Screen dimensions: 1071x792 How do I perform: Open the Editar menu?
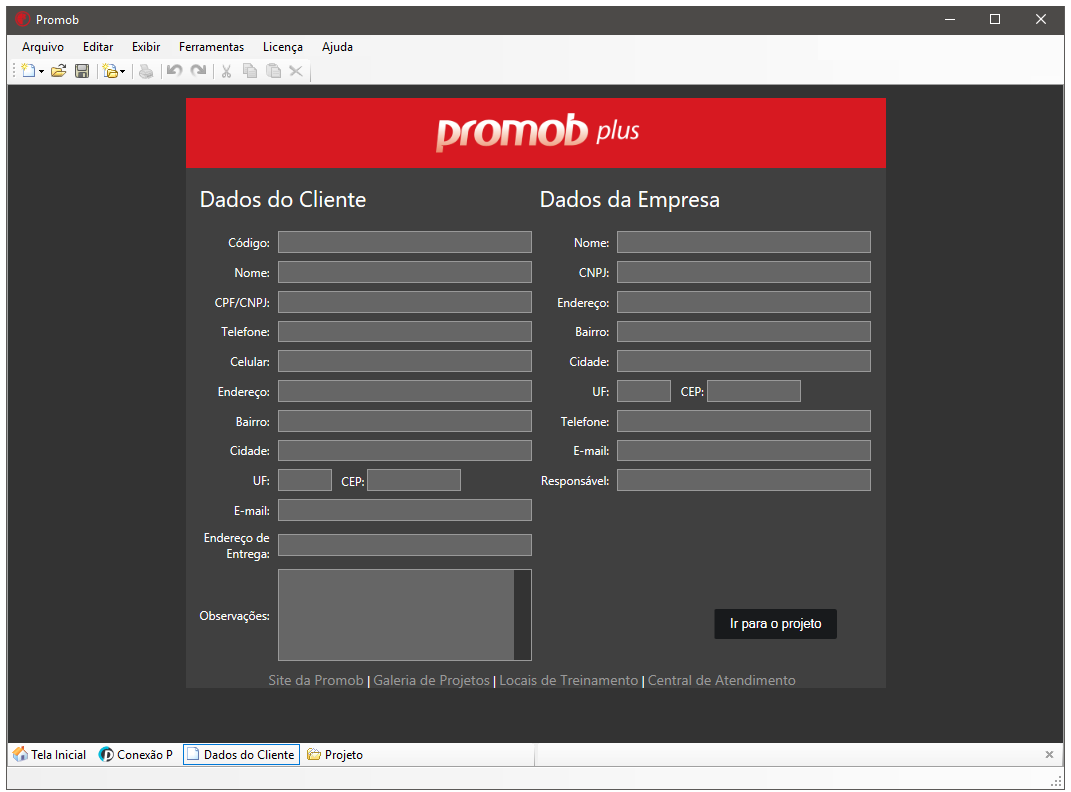coord(98,46)
